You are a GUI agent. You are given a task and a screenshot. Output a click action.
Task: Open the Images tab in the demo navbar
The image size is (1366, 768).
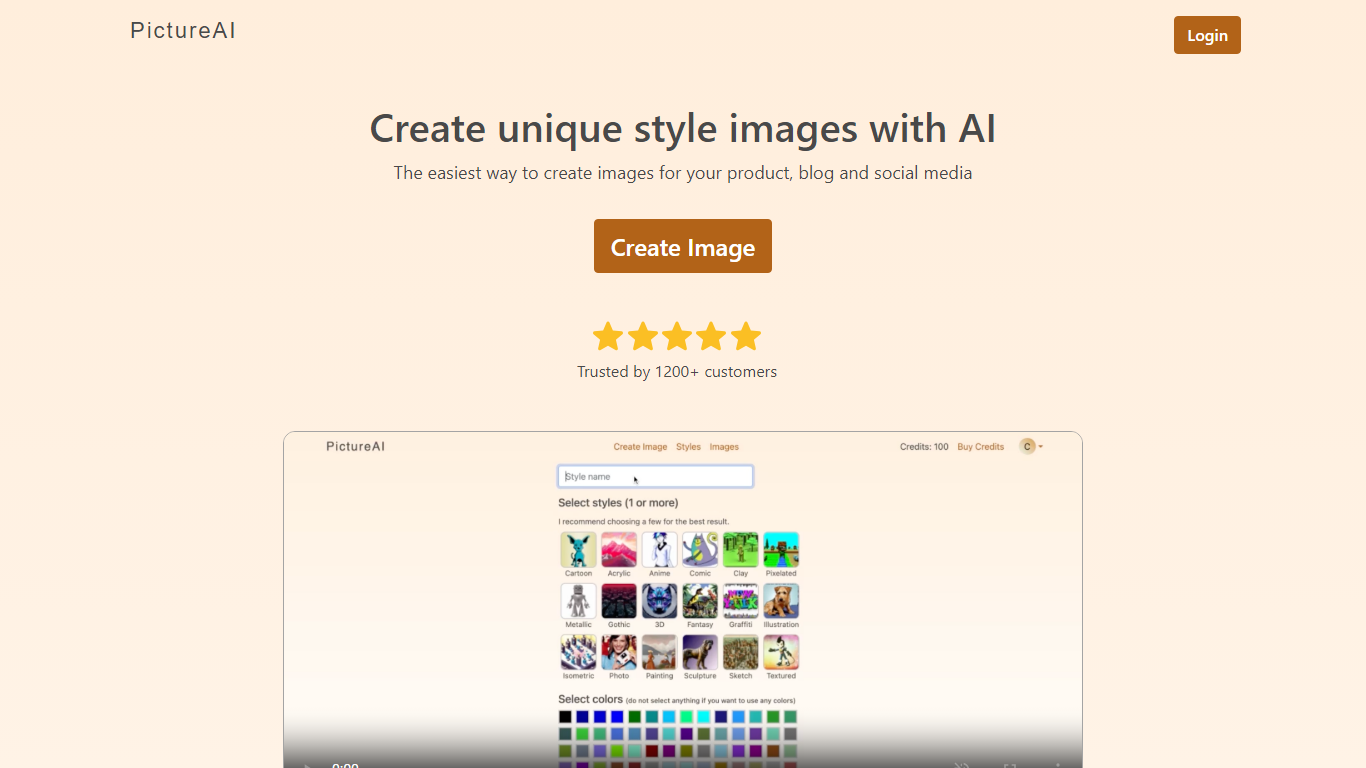(724, 447)
